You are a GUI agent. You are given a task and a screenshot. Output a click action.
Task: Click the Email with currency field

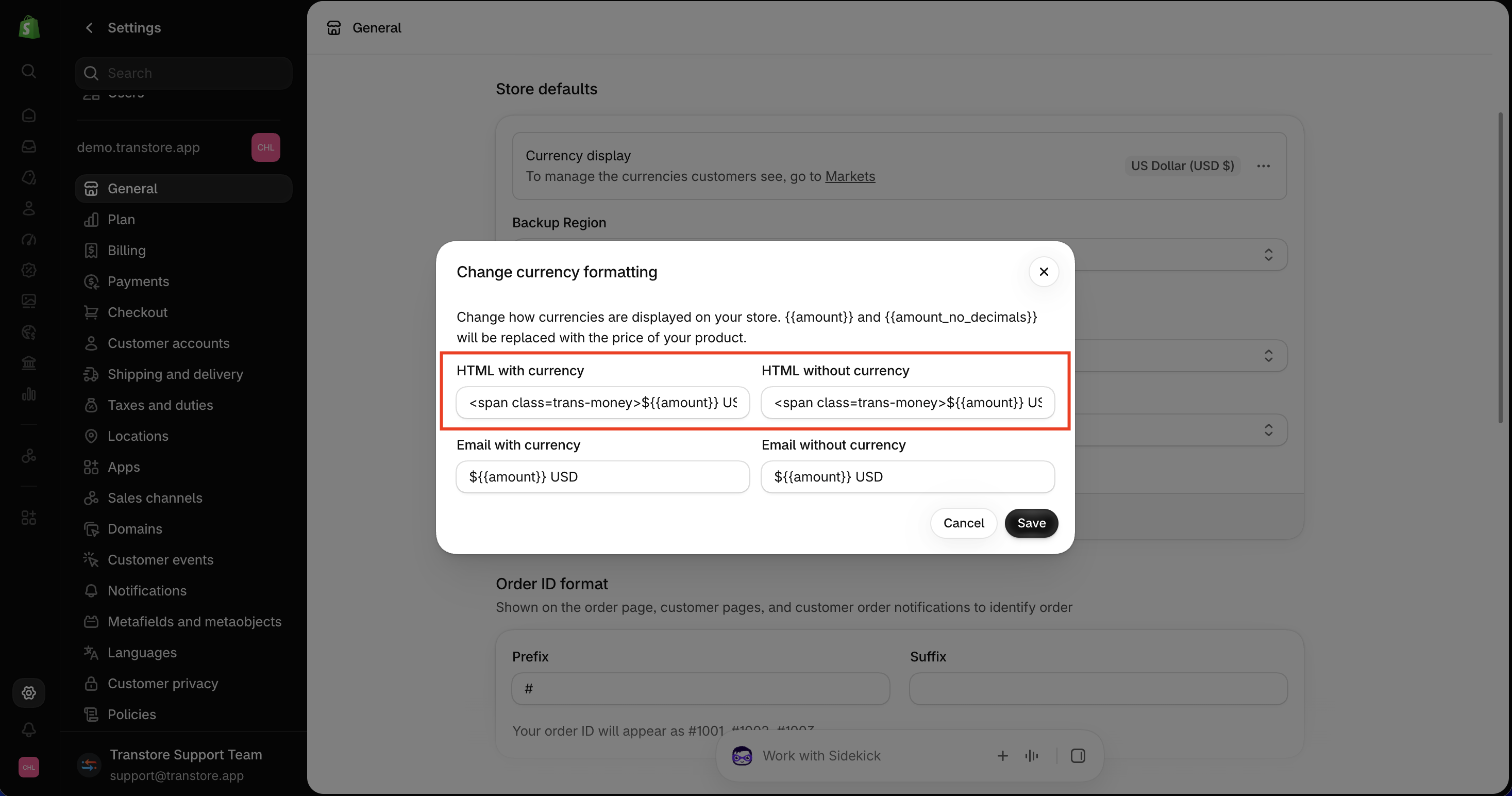[603, 477]
